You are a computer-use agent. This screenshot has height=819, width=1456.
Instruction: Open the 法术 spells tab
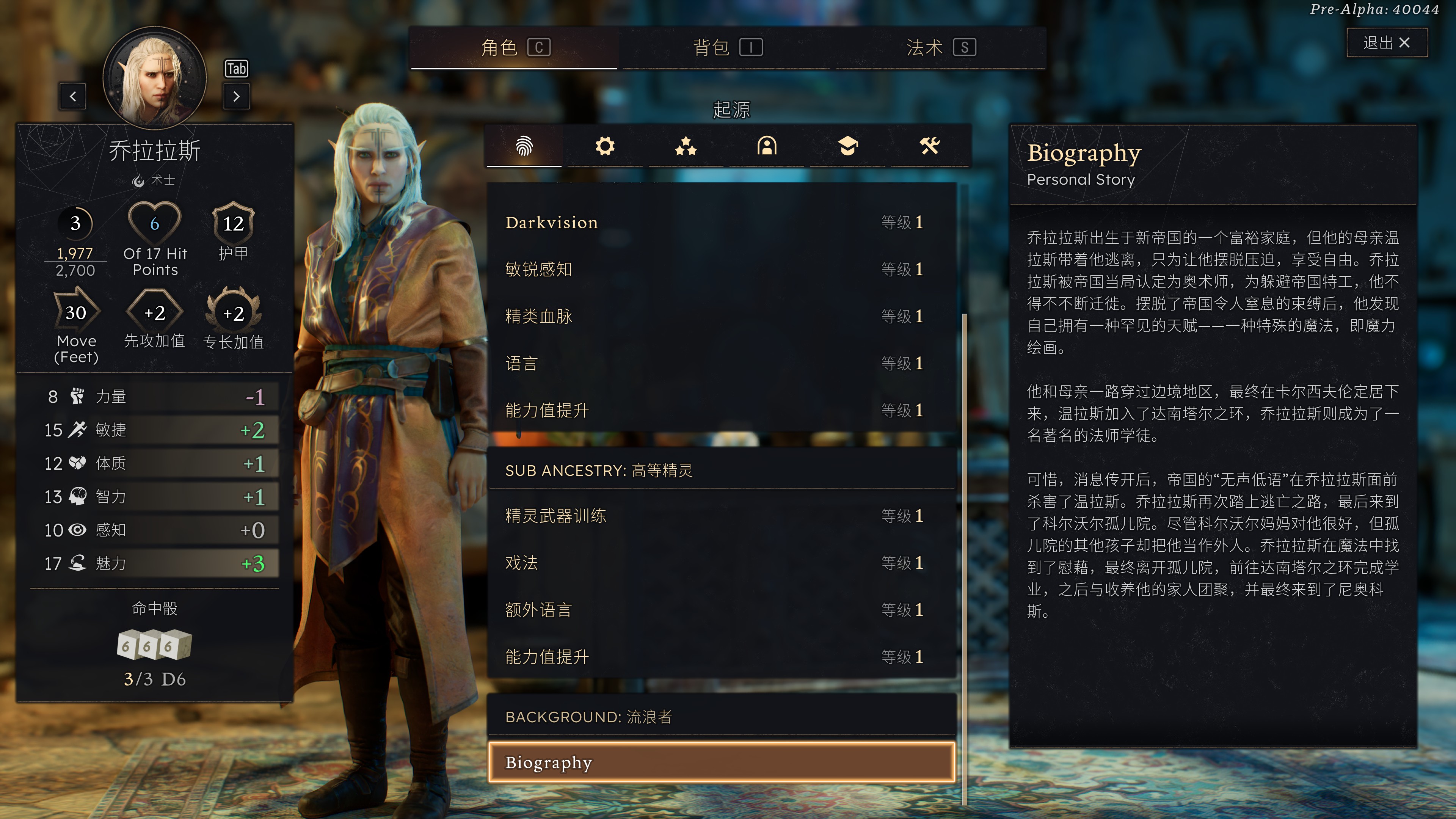coord(940,47)
